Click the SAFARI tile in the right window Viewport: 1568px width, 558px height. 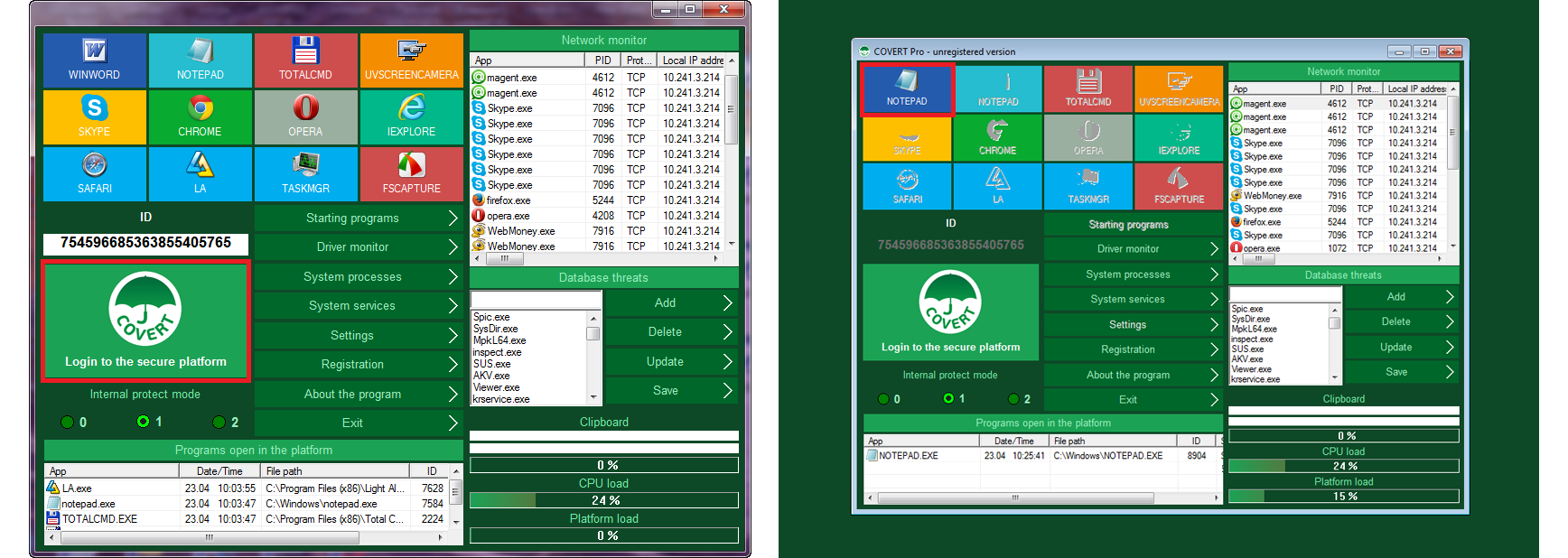pyautogui.click(x=908, y=186)
